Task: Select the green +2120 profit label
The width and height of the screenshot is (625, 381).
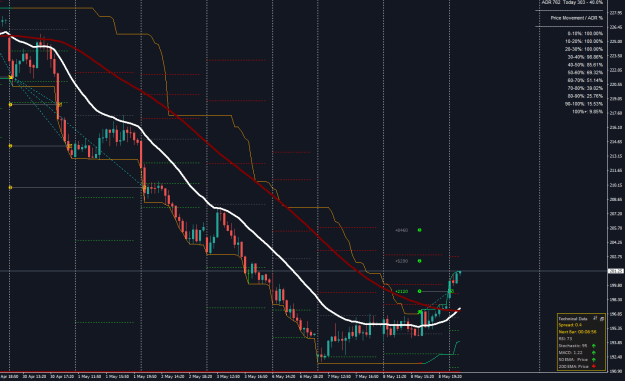Action: click(401, 291)
